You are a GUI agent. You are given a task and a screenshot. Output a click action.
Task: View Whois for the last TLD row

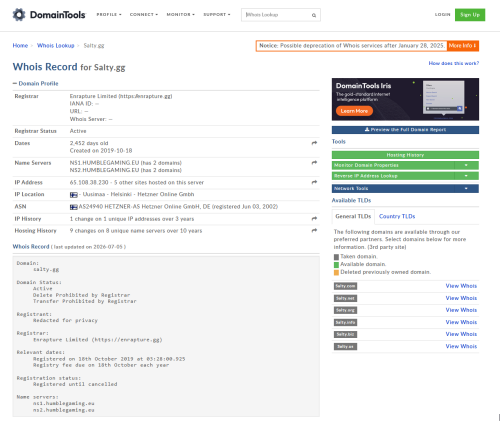(x=461, y=346)
